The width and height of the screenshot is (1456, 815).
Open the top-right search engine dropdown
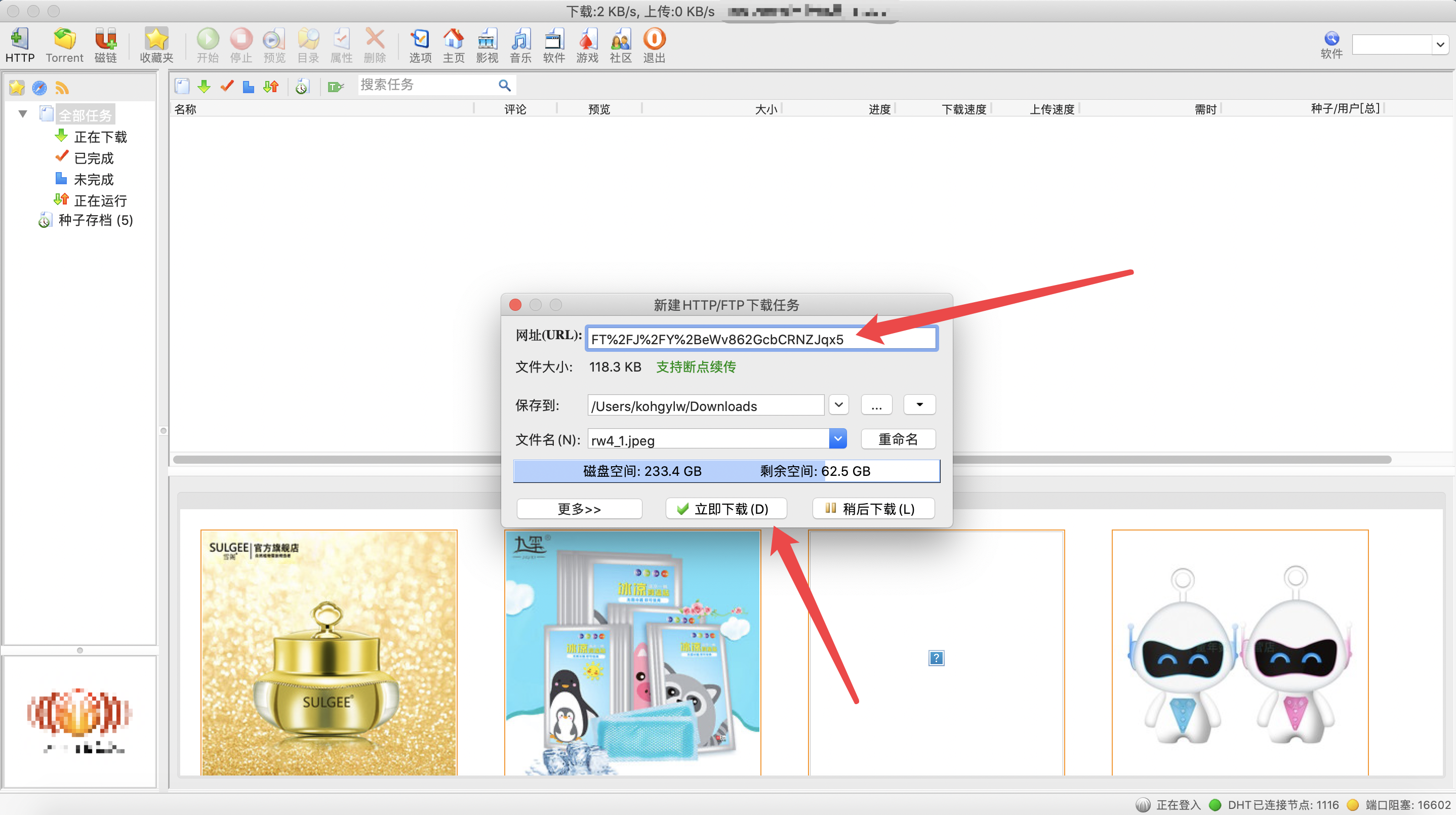pyautogui.click(x=1440, y=45)
